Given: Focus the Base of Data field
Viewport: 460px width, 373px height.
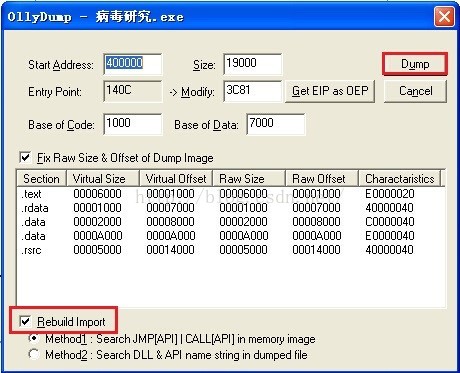Looking at the screenshot, I should coord(275,124).
